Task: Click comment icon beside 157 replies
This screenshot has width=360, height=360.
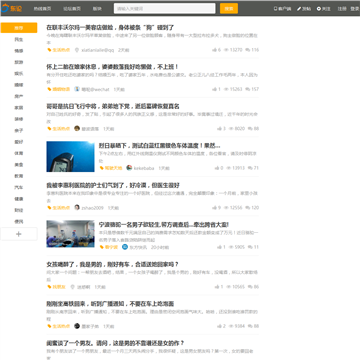Action: point(247,89)
